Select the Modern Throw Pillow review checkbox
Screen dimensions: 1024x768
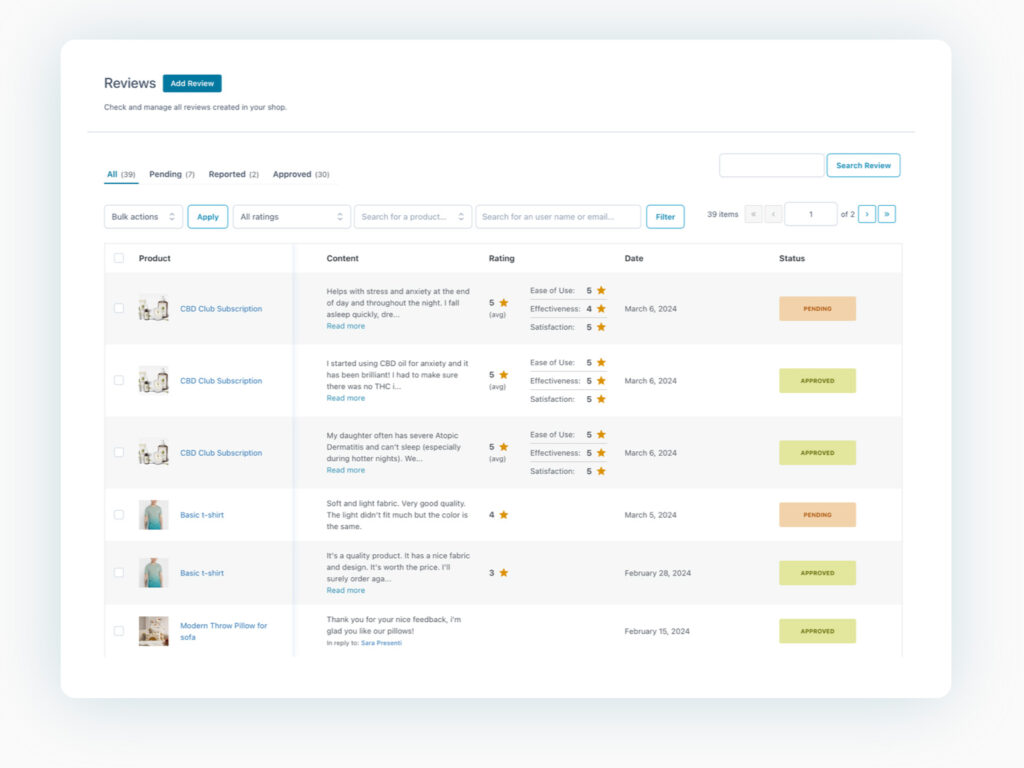pyautogui.click(x=119, y=631)
